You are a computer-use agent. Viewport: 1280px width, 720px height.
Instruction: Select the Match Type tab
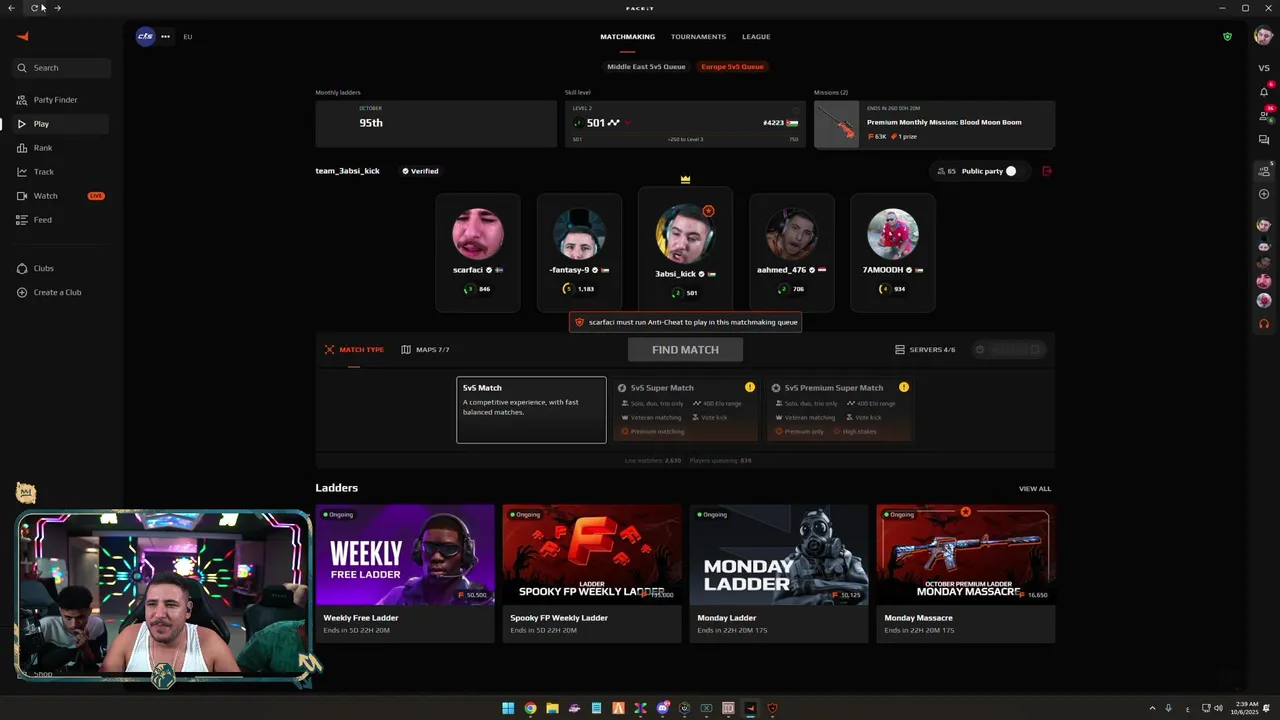354,350
